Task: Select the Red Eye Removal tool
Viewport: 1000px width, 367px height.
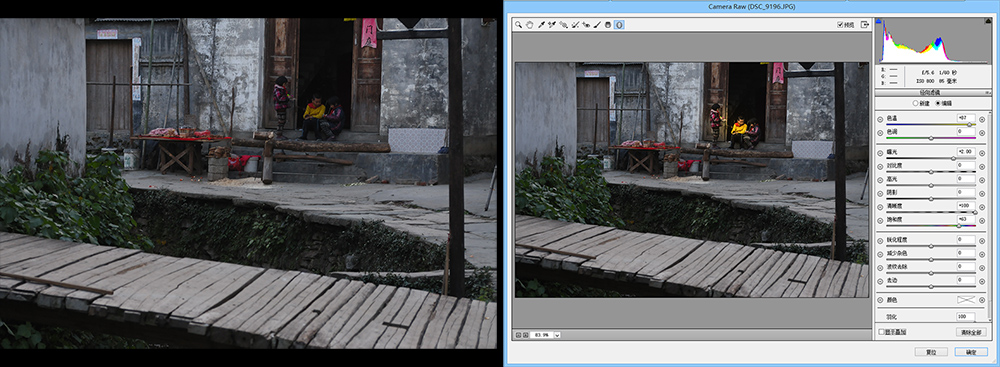Action: [x=586, y=24]
